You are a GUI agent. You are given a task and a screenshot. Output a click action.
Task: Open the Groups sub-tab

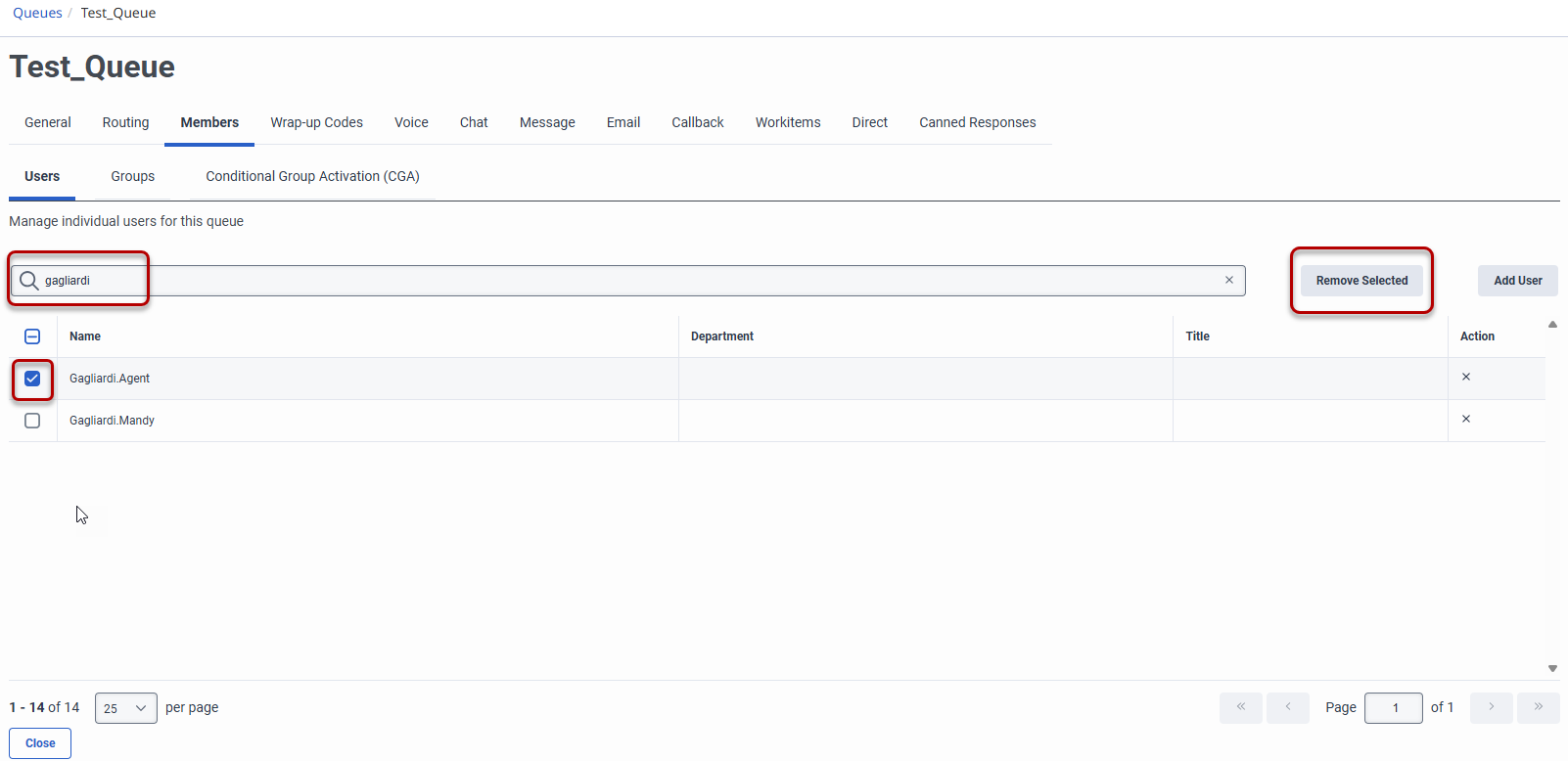(132, 176)
